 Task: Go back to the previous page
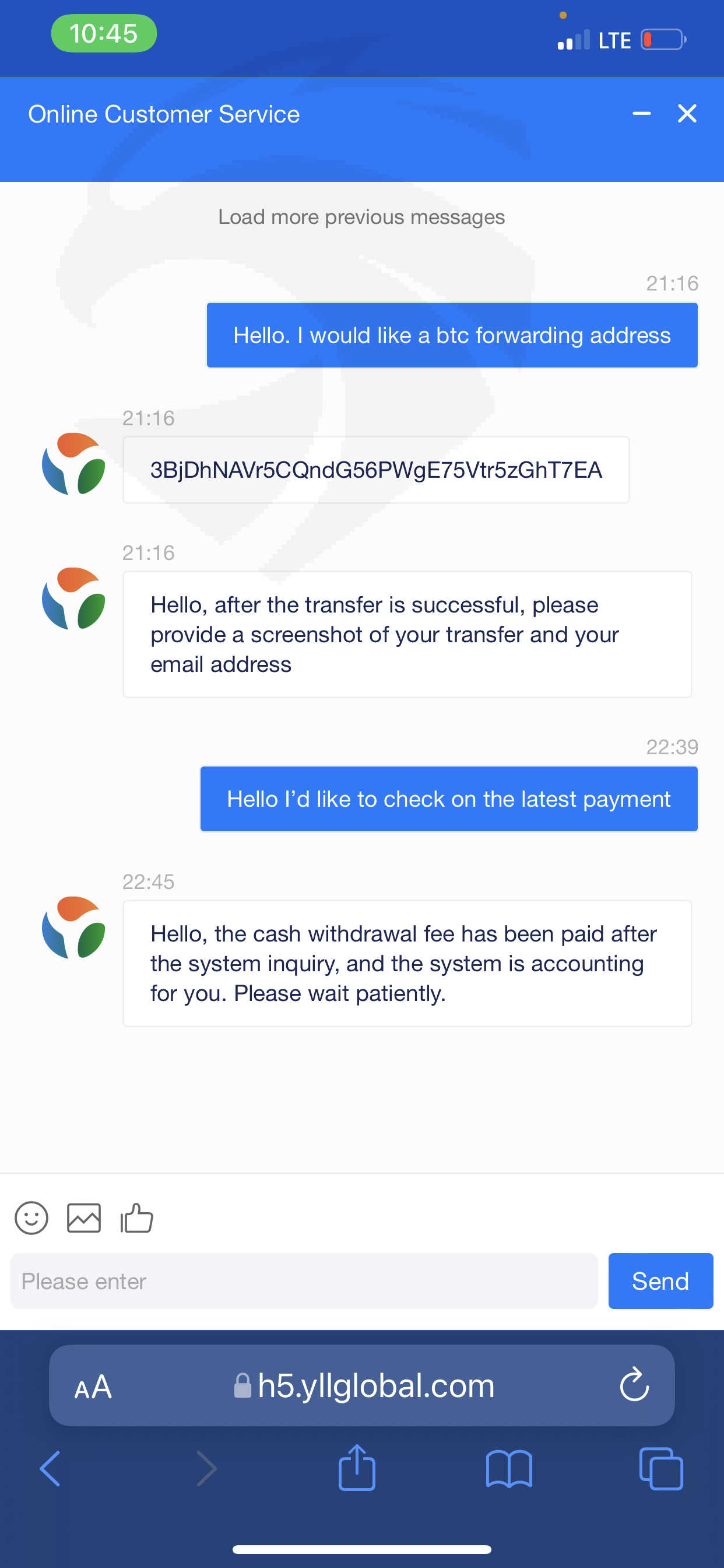pyautogui.click(x=51, y=1469)
